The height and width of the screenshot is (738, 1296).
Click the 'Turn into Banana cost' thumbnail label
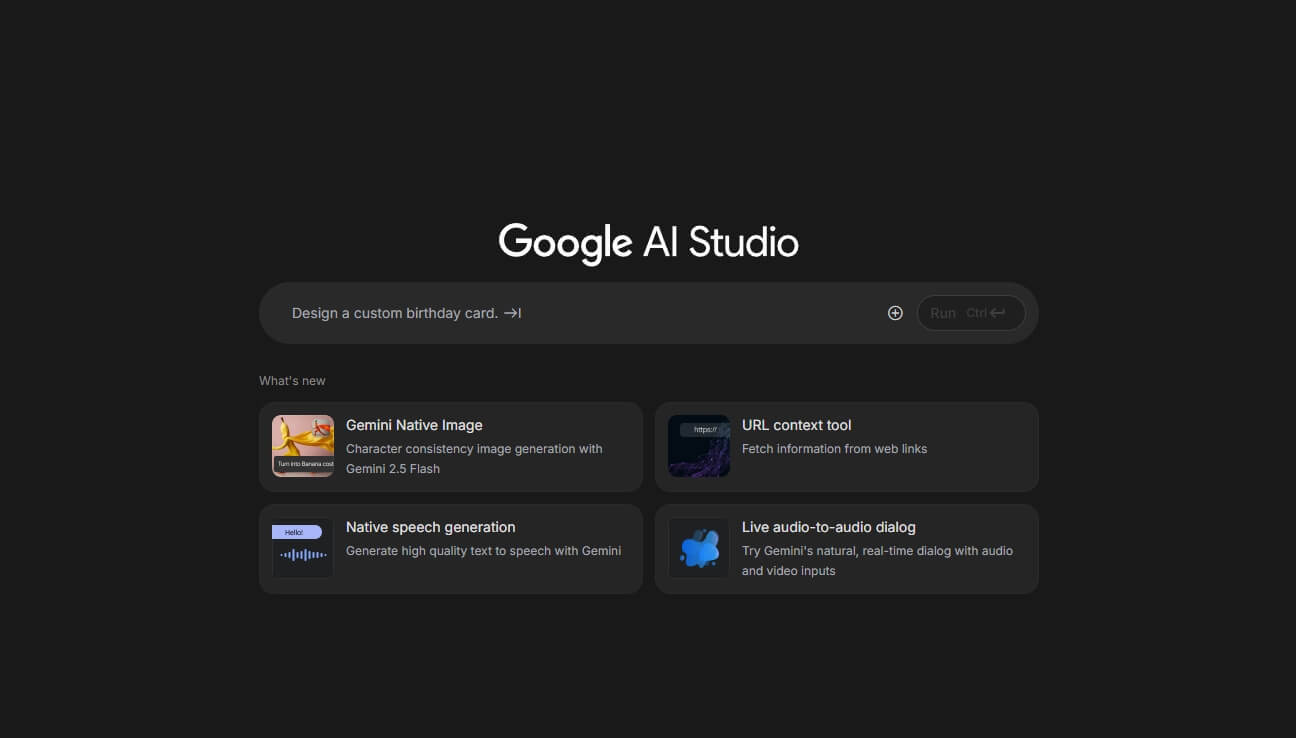pyautogui.click(x=303, y=464)
